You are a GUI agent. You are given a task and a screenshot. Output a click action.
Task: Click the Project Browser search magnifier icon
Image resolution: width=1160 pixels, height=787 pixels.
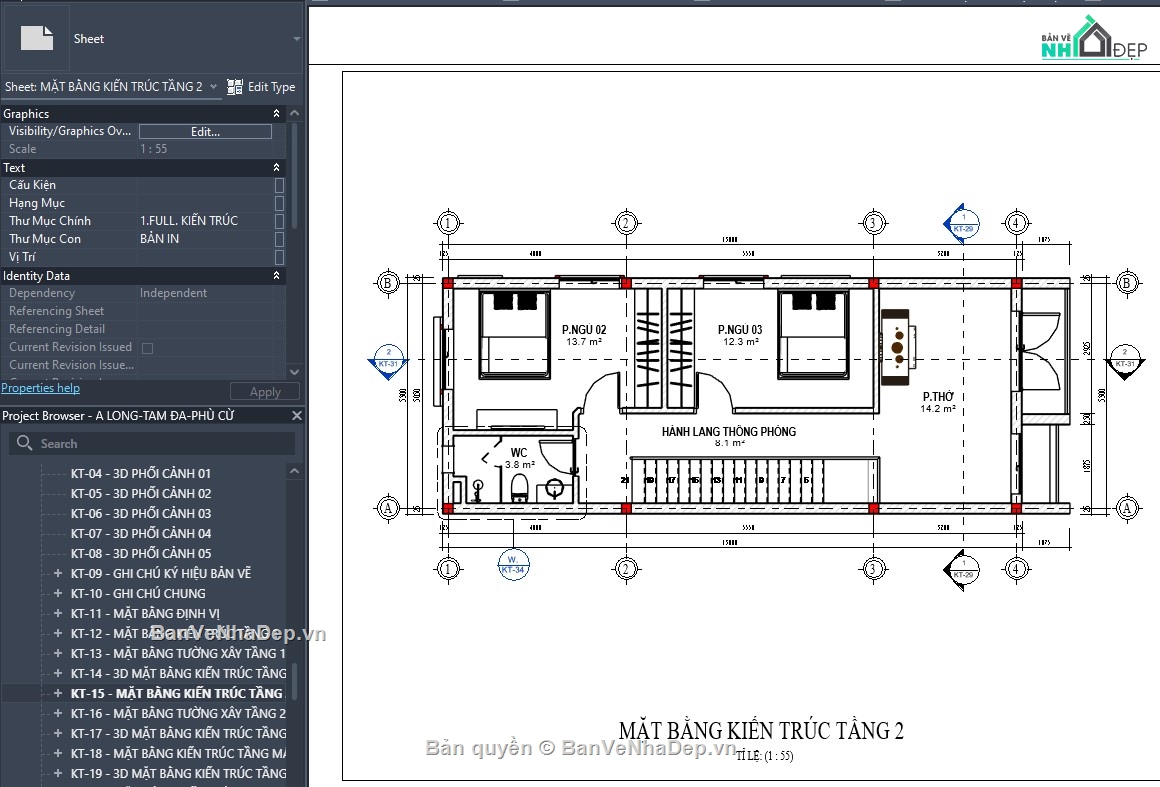coord(24,443)
